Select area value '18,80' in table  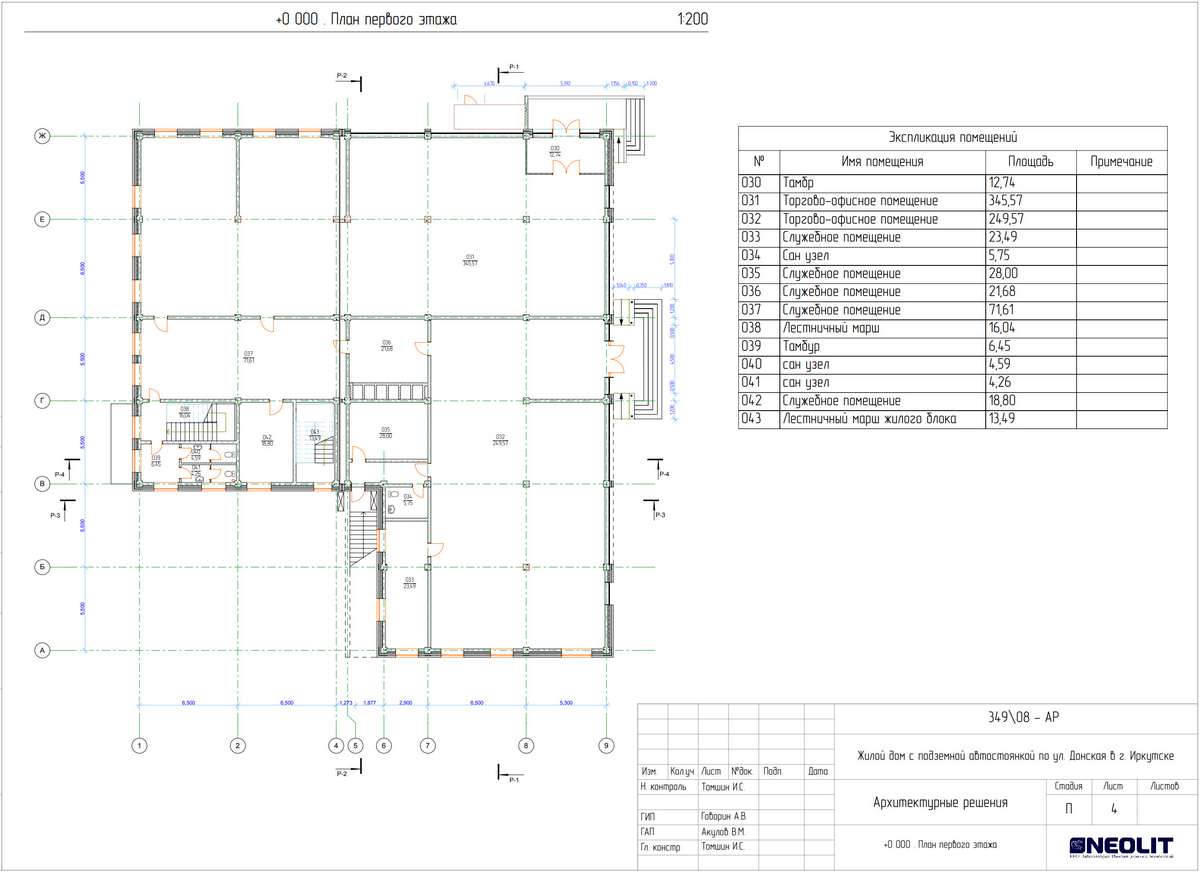point(1001,400)
